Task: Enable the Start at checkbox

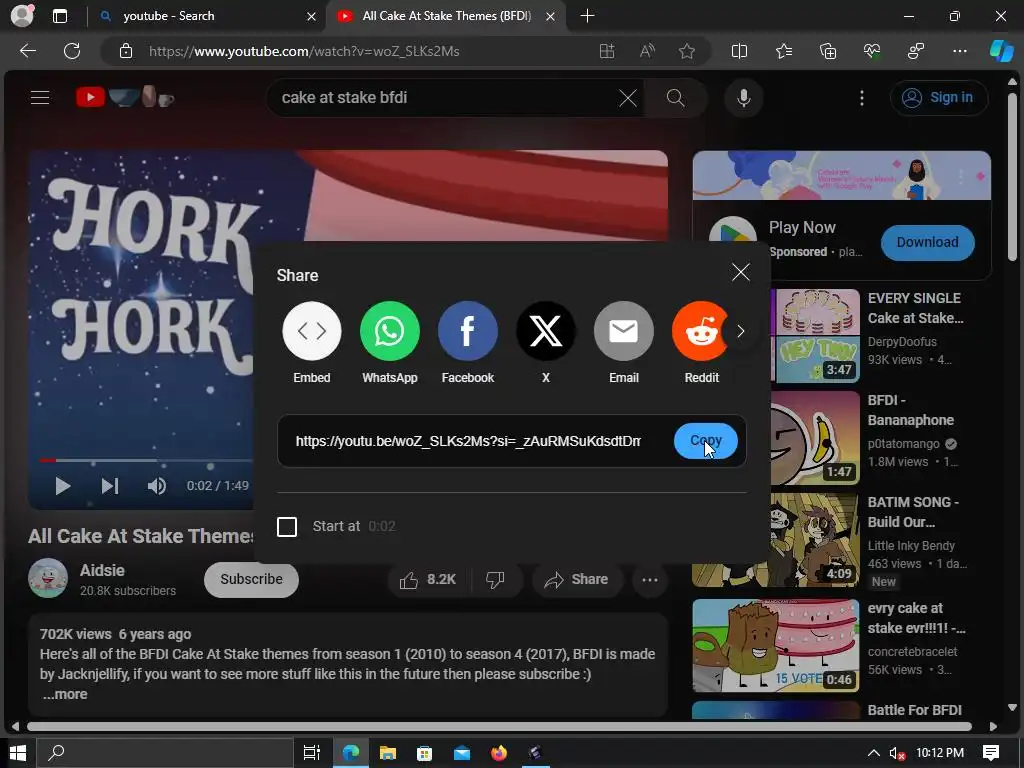Action: pos(287,526)
